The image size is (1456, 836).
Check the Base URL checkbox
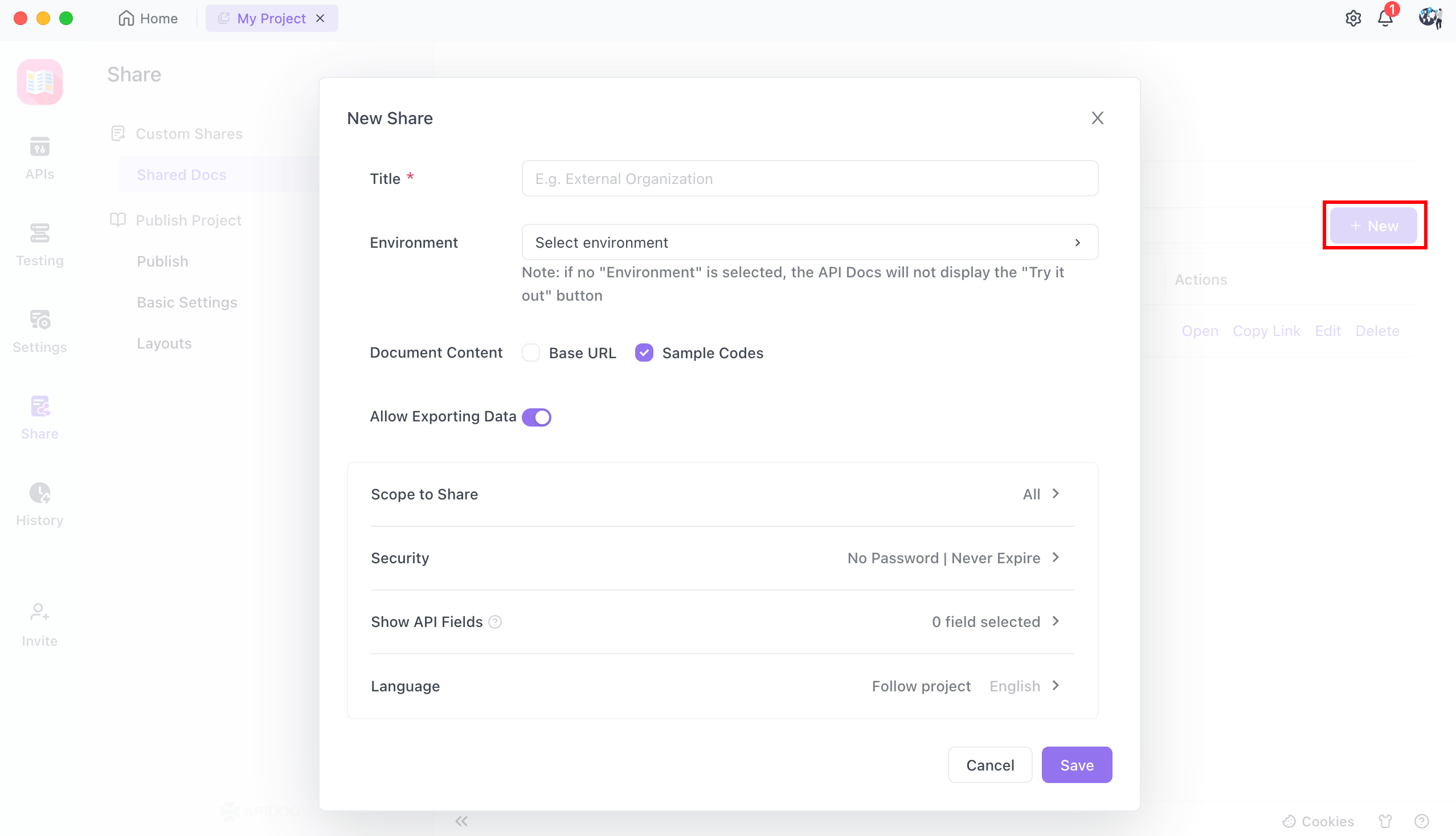[531, 353]
